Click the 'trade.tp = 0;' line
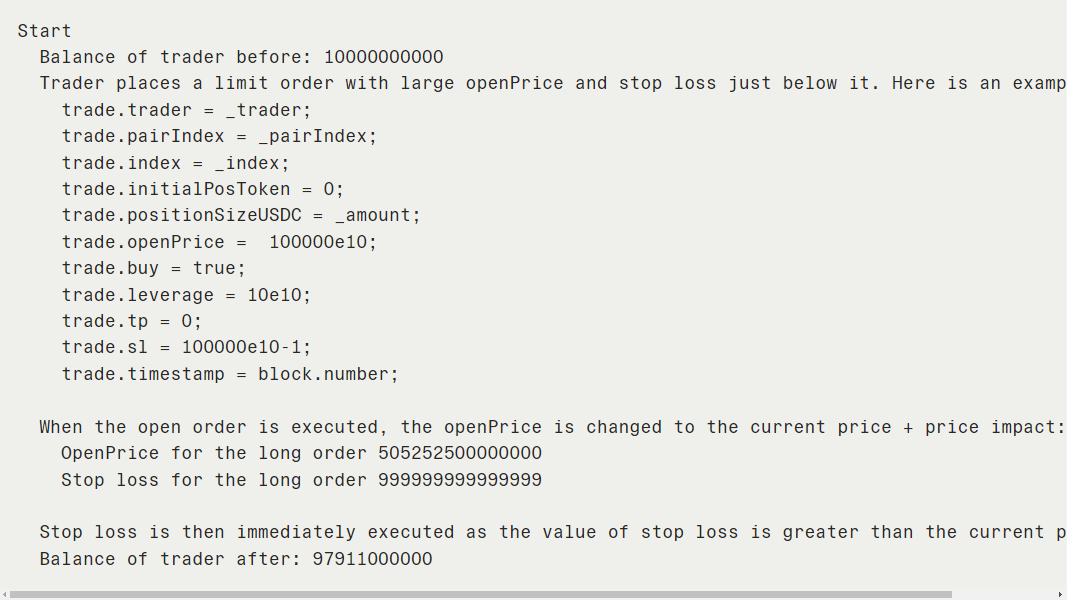This screenshot has height=600, width=1067. 132,321
